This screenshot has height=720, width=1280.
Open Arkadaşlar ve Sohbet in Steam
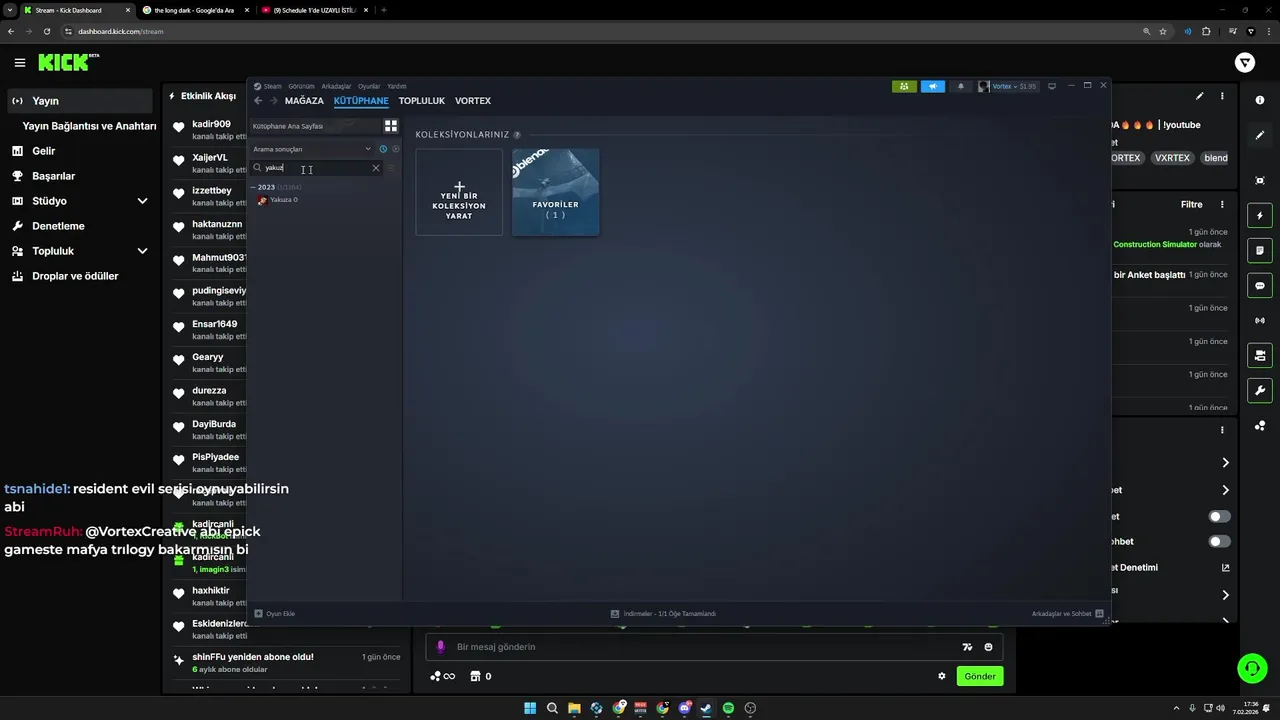[x=1067, y=614]
